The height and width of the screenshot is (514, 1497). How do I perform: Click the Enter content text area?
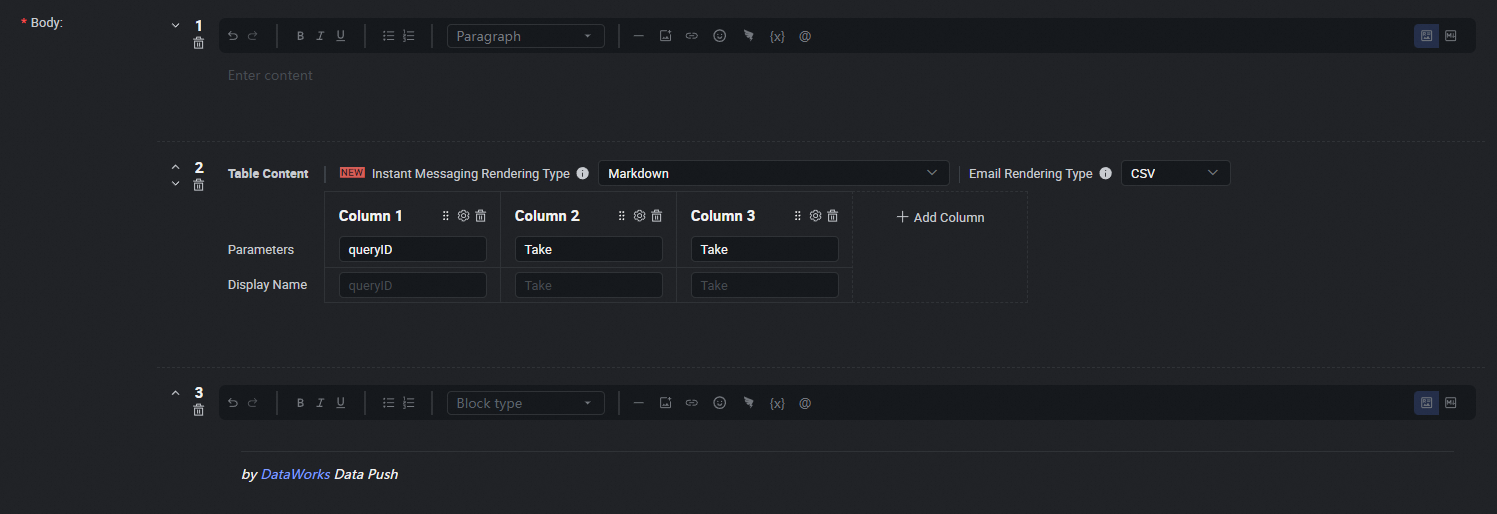coord(270,75)
